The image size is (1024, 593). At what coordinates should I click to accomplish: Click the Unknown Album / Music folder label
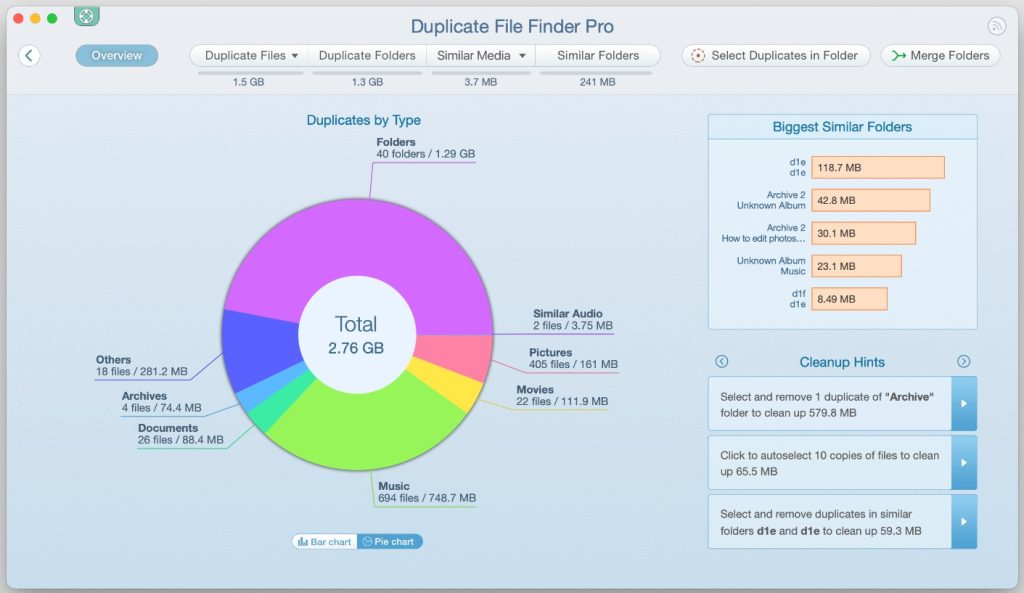(771, 266)
